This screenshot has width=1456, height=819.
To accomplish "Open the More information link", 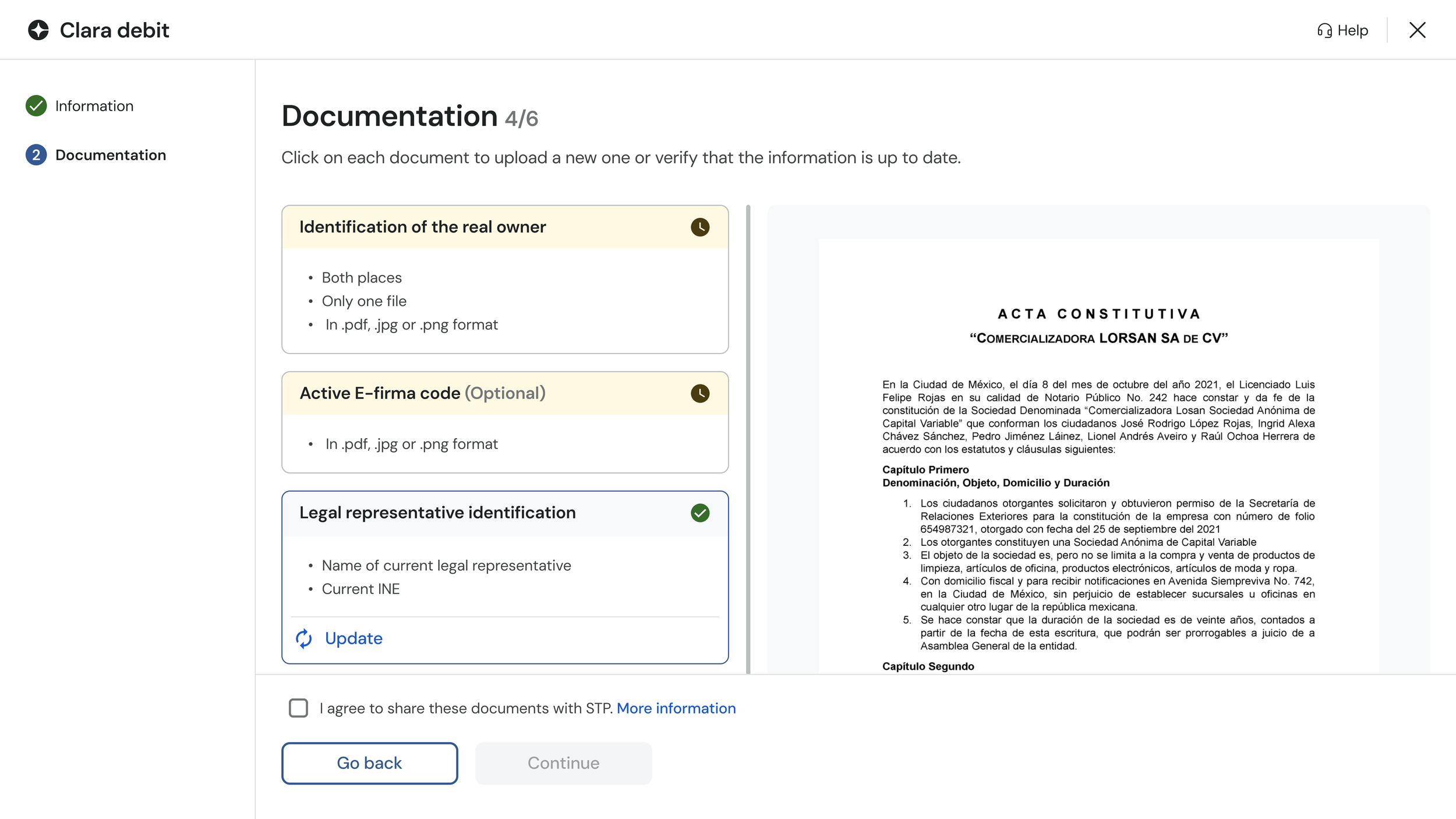I will 676,708.
